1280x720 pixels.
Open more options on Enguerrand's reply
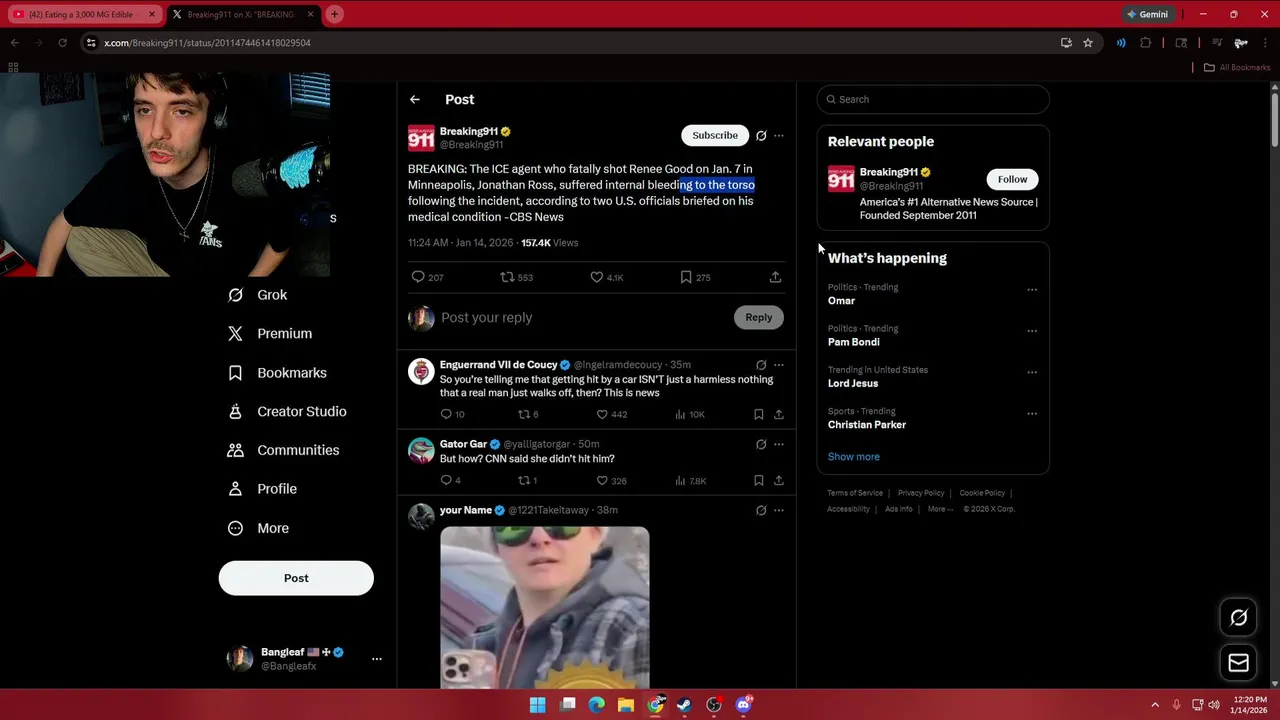779,365
